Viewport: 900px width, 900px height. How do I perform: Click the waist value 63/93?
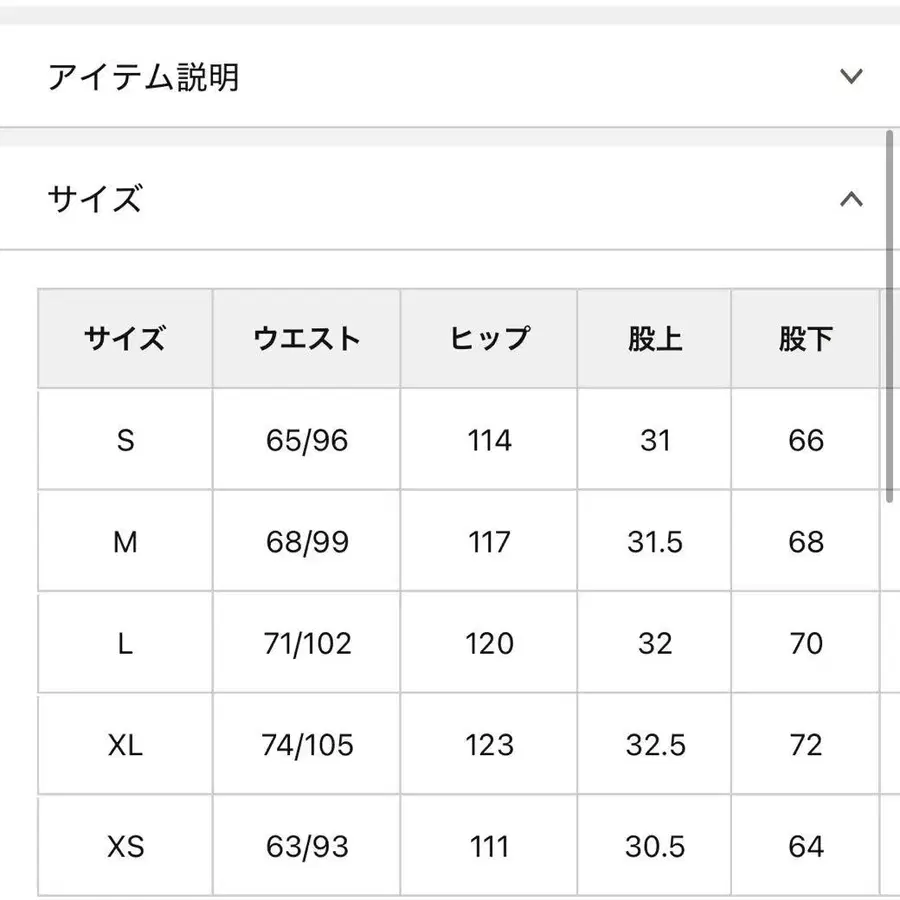pos(307,847)
